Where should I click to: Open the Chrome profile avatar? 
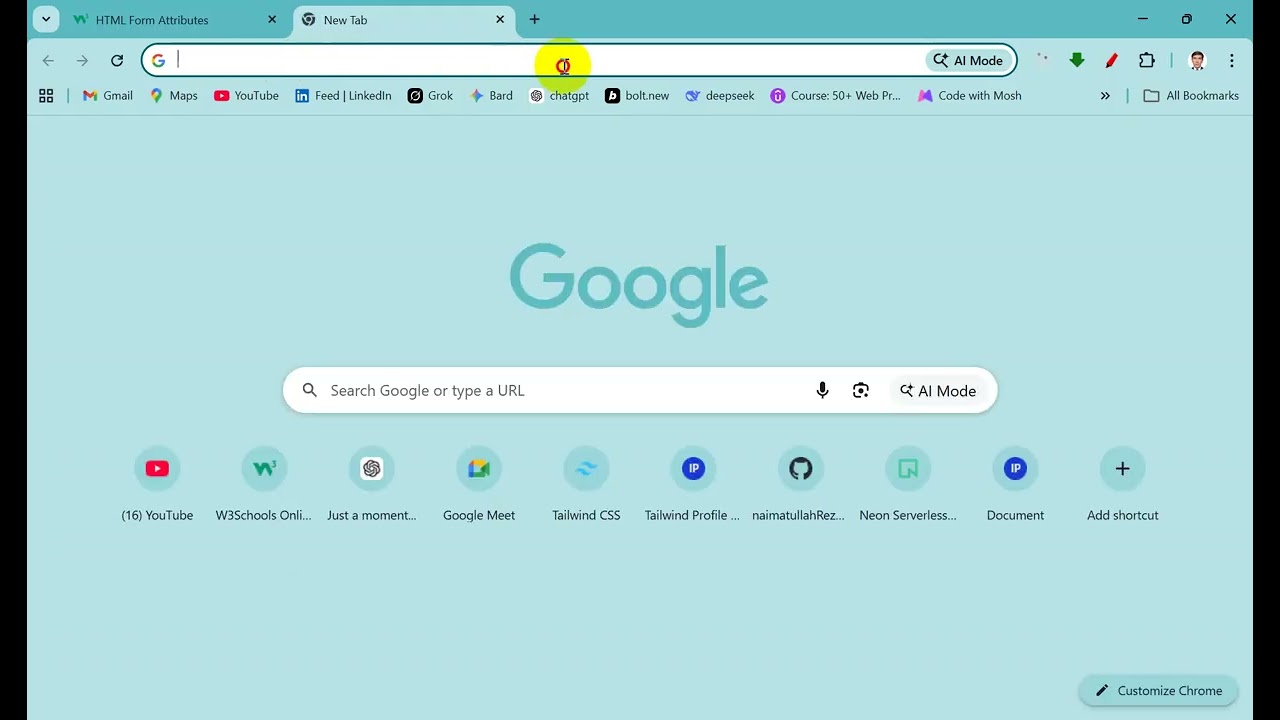click(1197, 61)
